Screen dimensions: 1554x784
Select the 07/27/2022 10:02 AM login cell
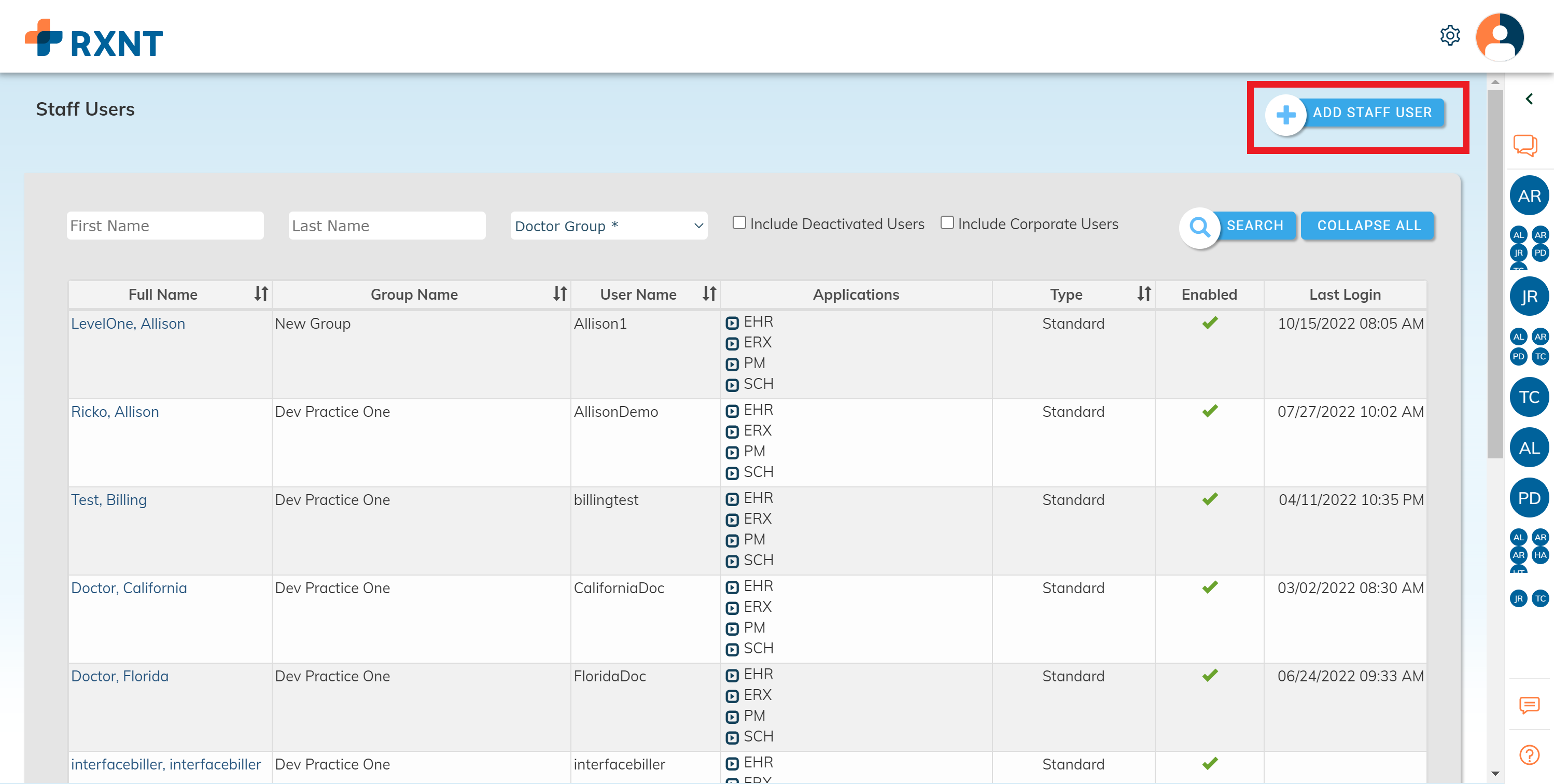(1345, 443)
